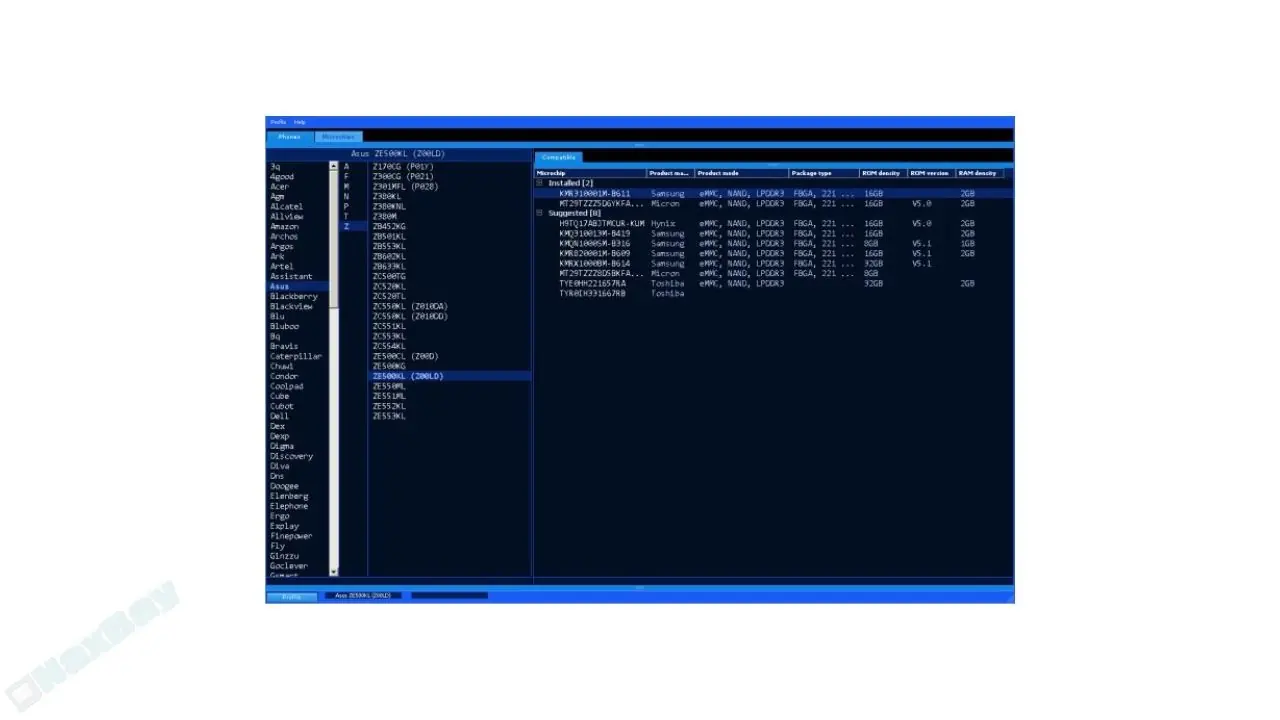Click the brand list scroll-down arrow
Screen dimensions: 1280x720
point(334,572)
